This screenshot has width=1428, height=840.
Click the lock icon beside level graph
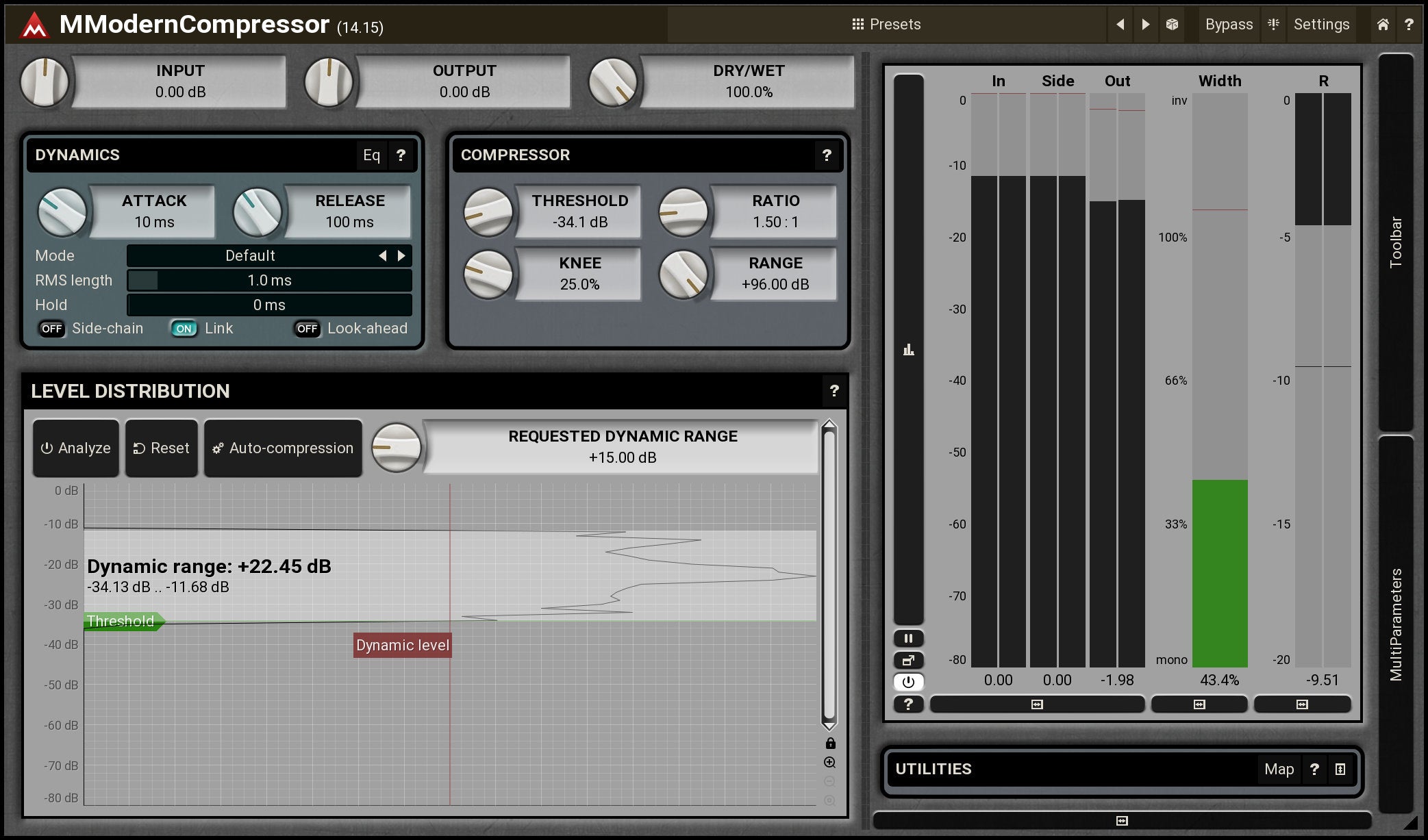[830, 743]
